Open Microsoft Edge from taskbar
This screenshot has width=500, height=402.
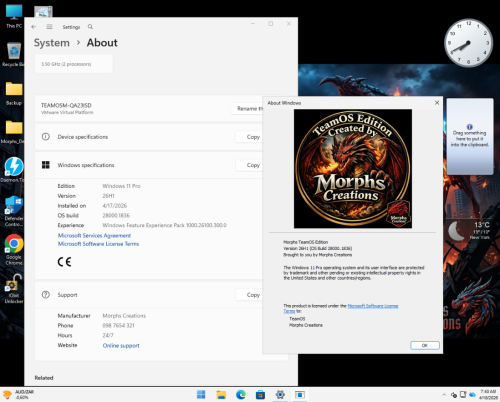241,395
